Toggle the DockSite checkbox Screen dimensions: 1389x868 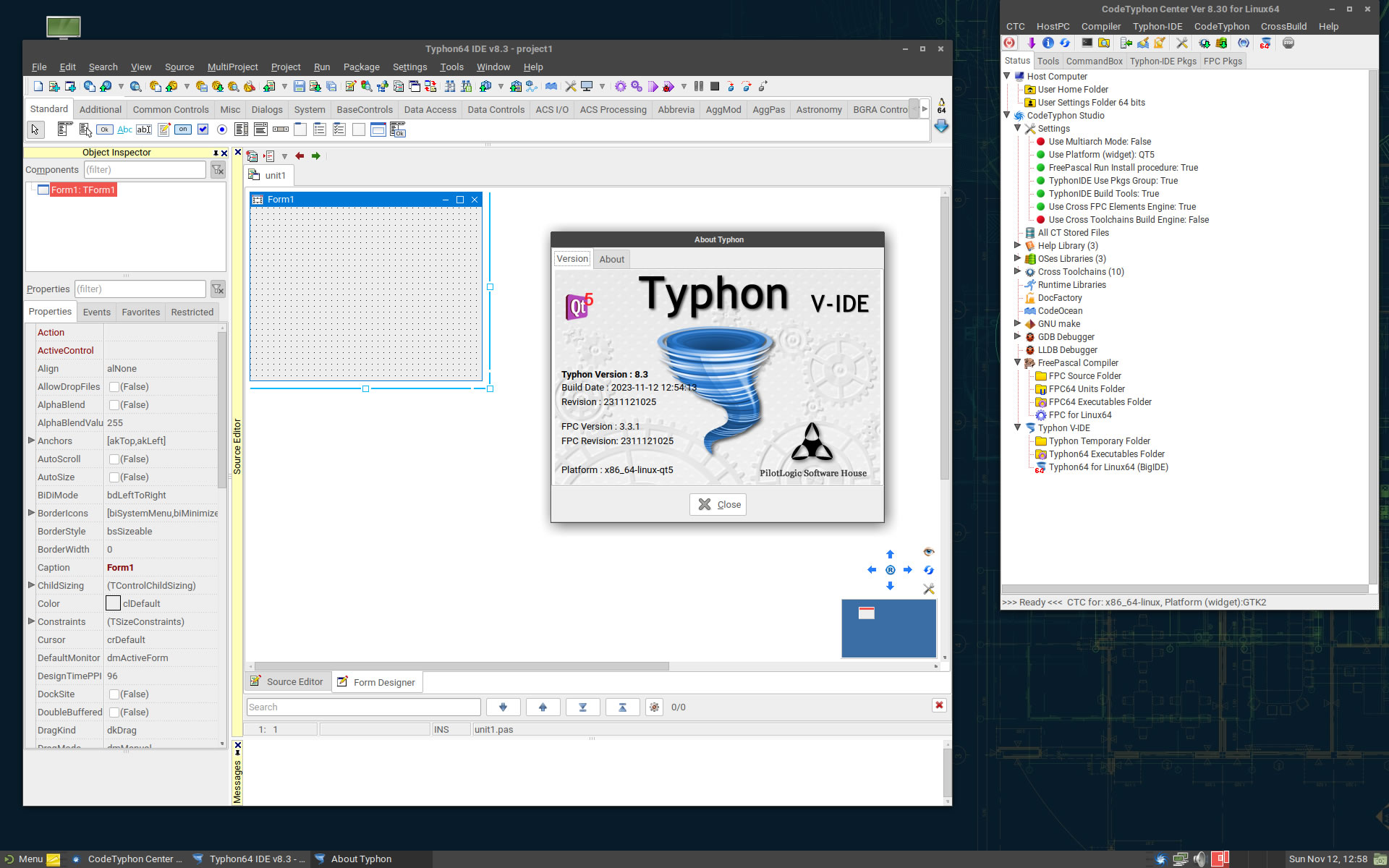point(114,694)
